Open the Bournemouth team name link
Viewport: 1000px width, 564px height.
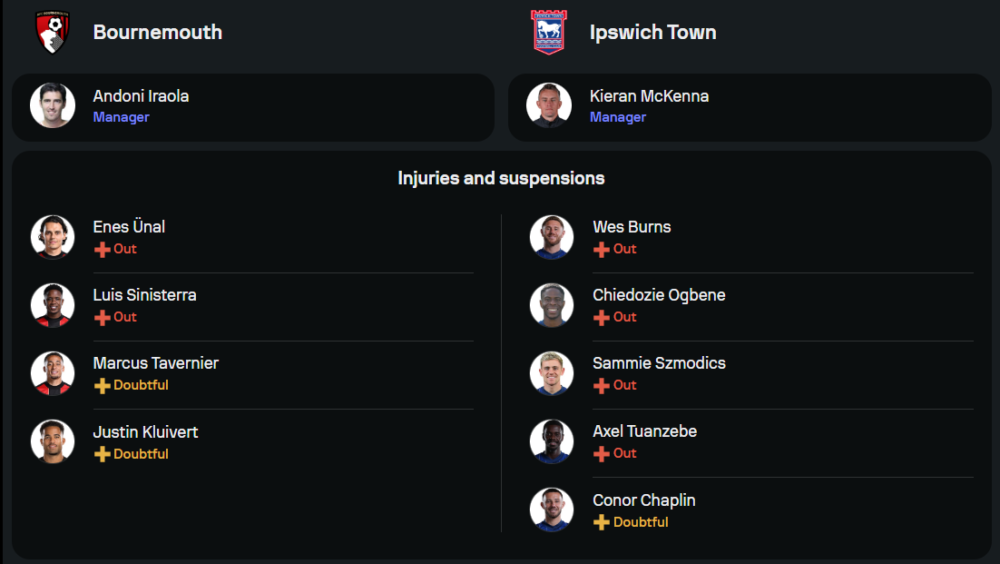157,32
